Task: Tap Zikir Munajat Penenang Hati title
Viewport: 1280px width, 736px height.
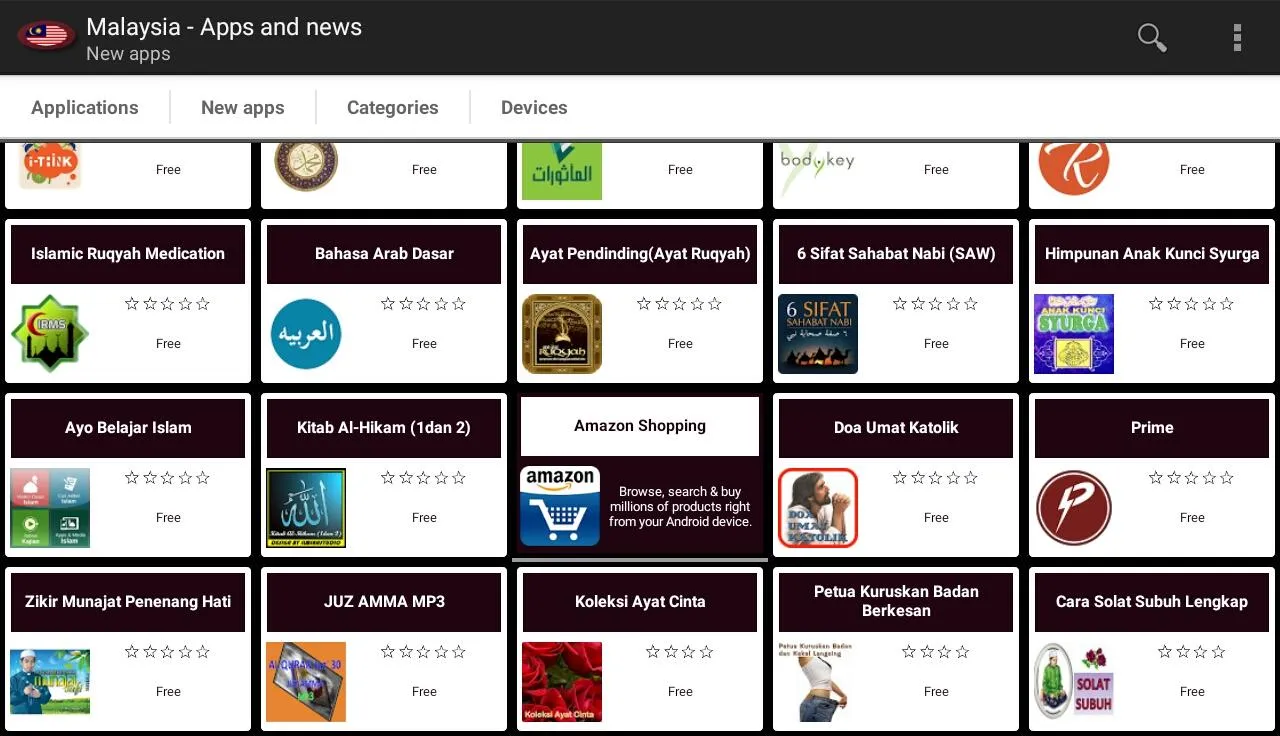Action: click(128, 602)
